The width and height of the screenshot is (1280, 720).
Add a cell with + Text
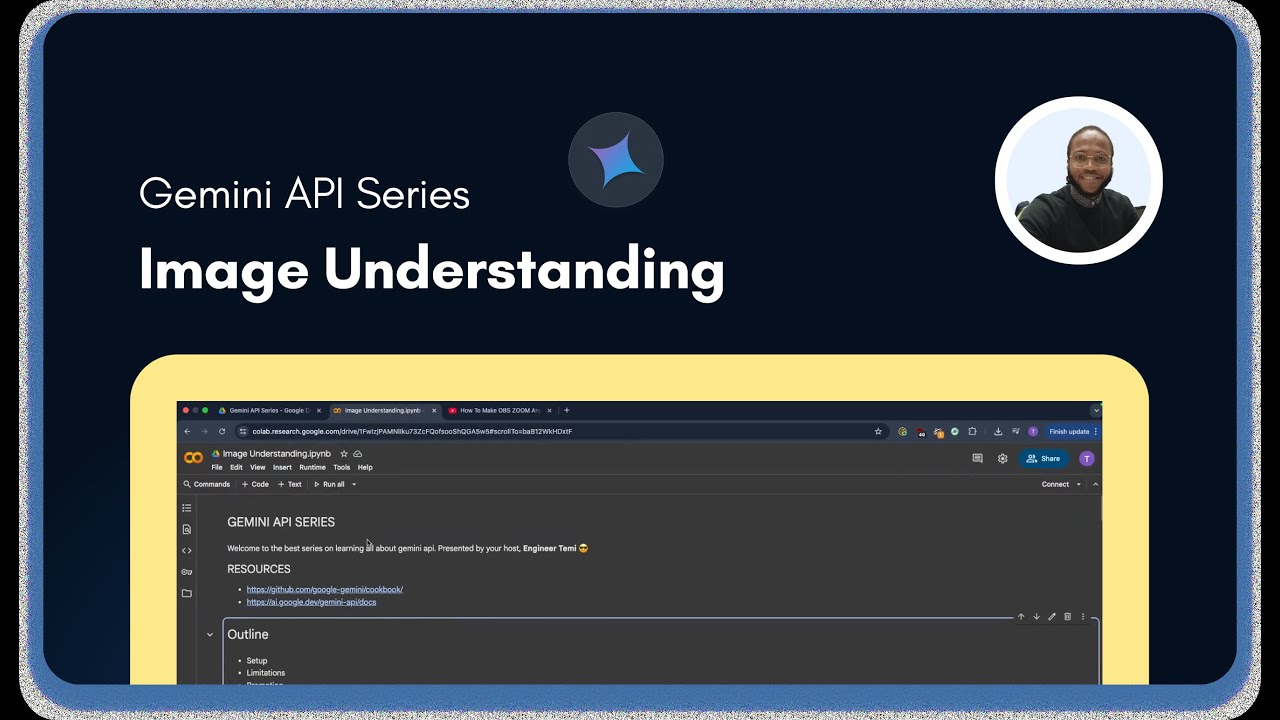pos(290,485)
